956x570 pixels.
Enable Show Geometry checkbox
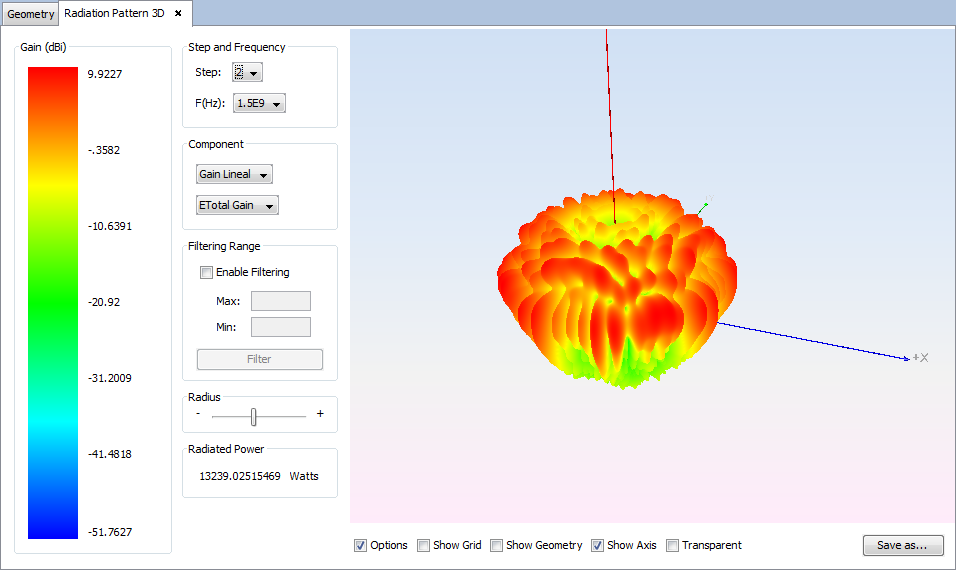497,545
